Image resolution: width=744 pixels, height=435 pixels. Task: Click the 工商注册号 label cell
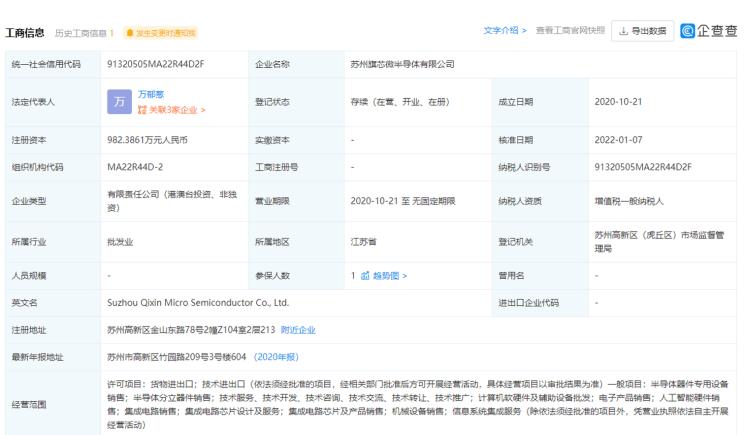[297, 167]
